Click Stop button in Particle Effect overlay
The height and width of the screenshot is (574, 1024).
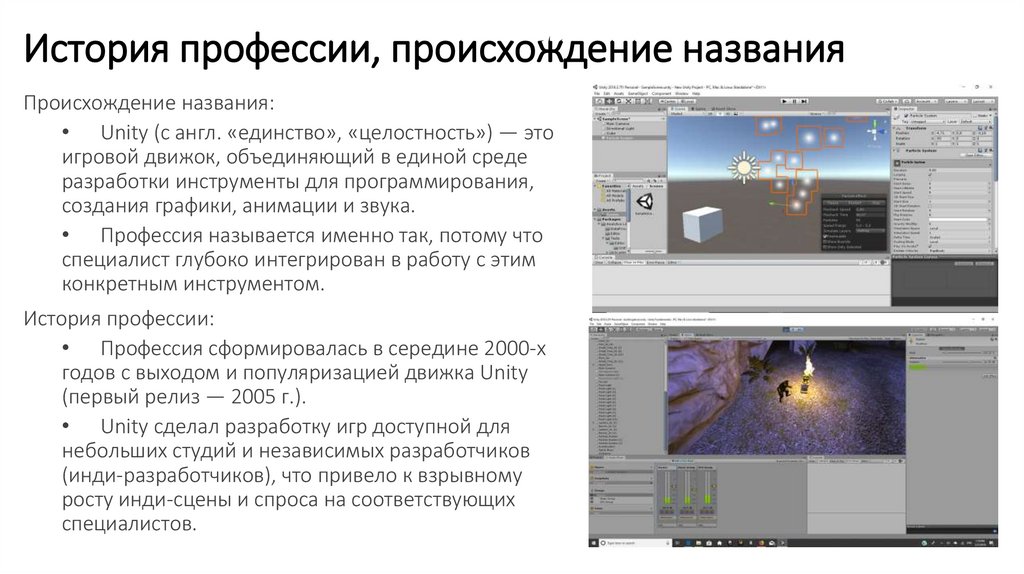click(x=876, y=202)
